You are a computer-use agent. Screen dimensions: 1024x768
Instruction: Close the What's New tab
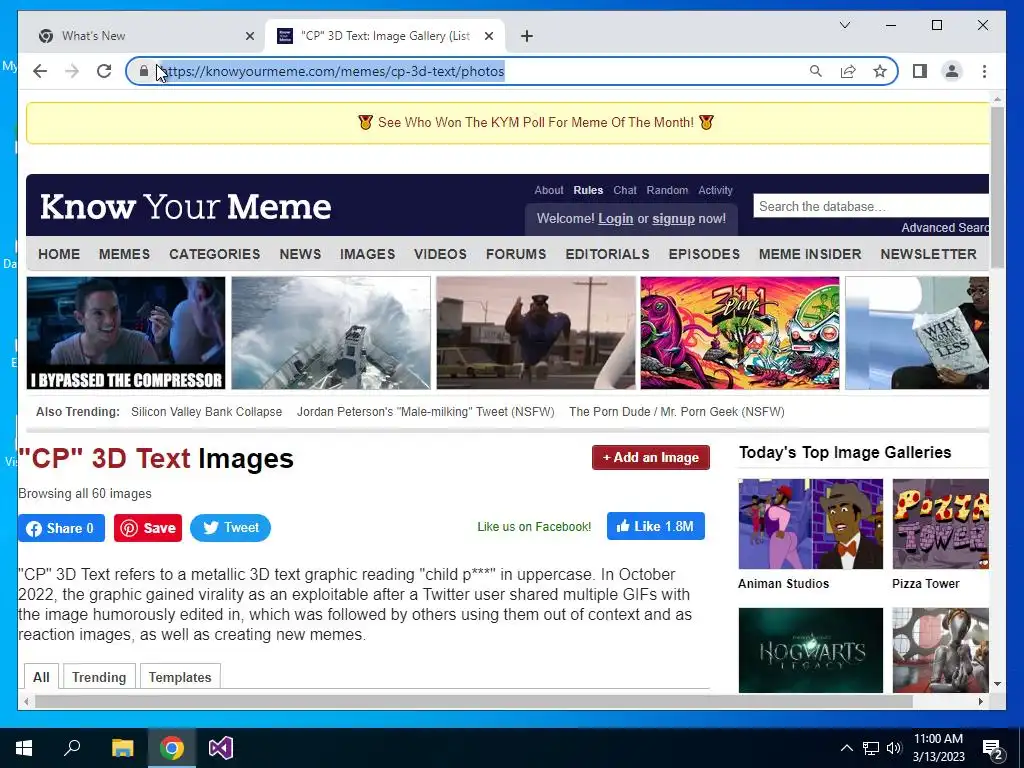[249, 36]
